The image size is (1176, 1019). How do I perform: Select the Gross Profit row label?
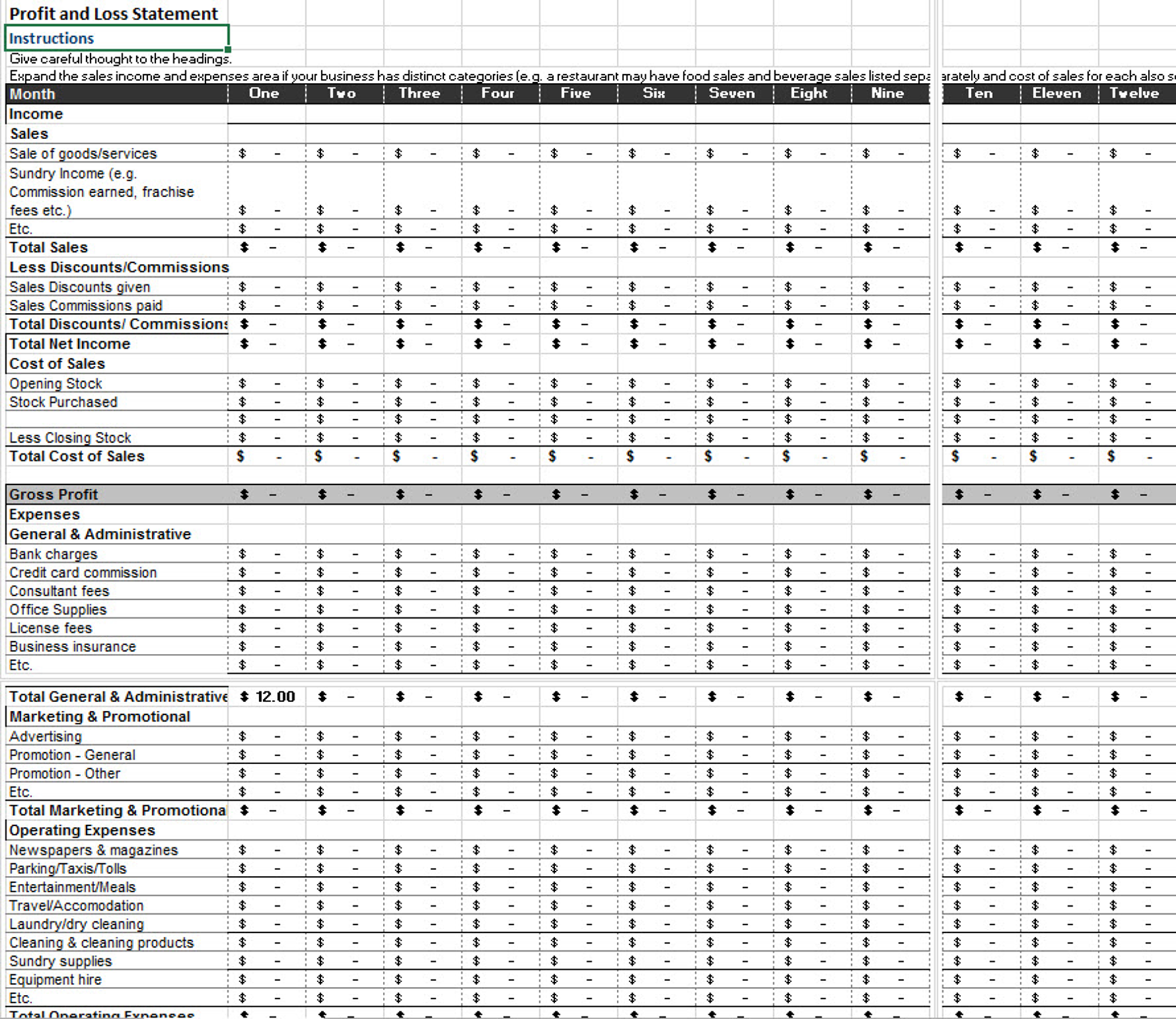53,494
